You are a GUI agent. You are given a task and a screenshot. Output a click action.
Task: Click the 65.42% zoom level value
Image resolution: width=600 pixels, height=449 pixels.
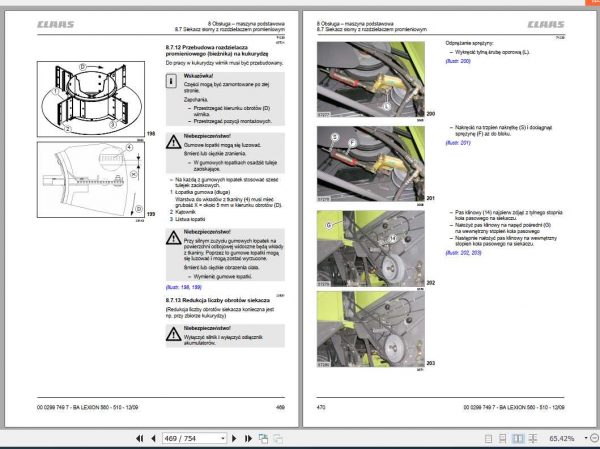pos(562,438)
